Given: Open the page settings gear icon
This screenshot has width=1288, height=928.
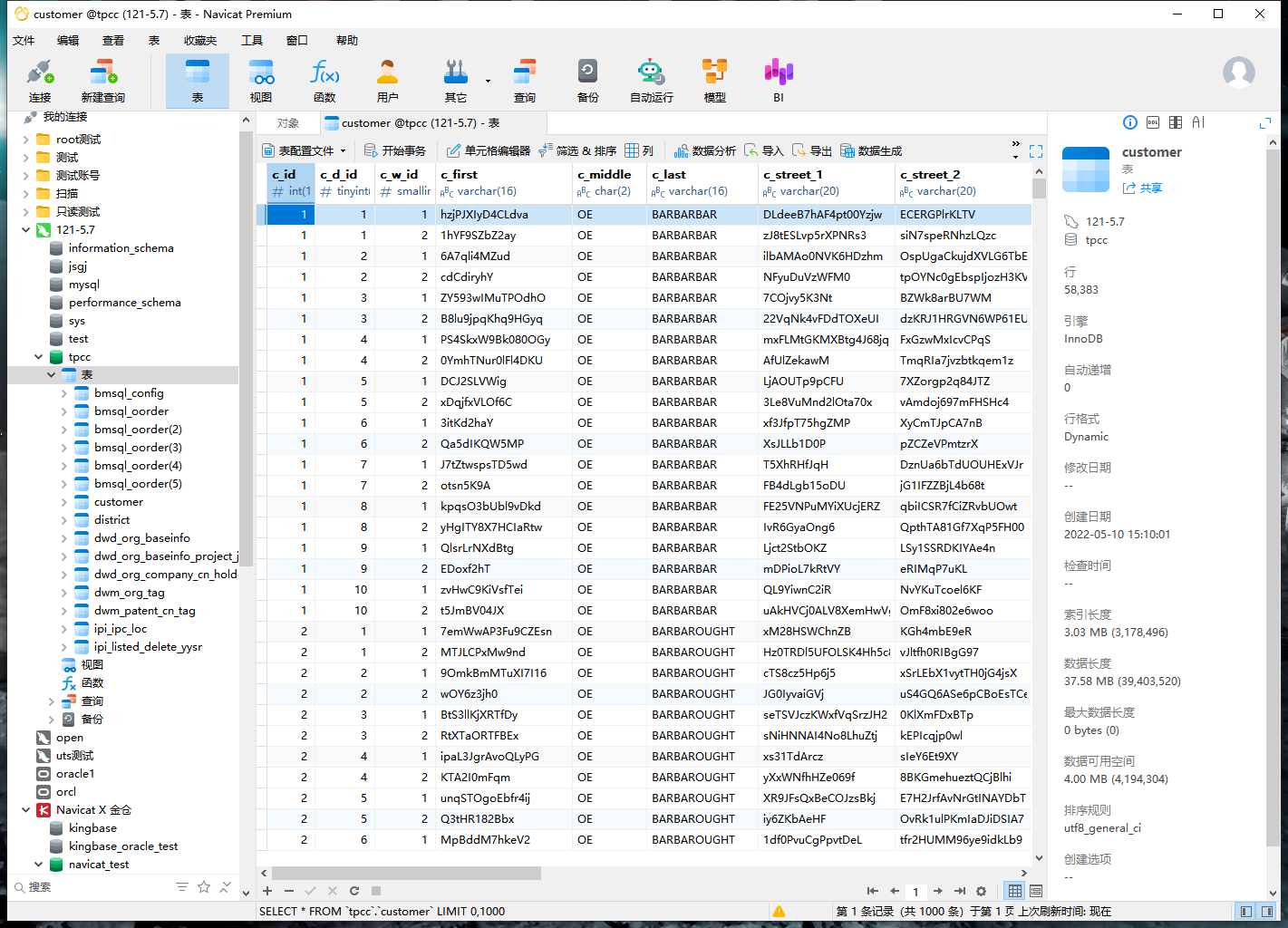Looking at the screenshot, I should (981, 891).
